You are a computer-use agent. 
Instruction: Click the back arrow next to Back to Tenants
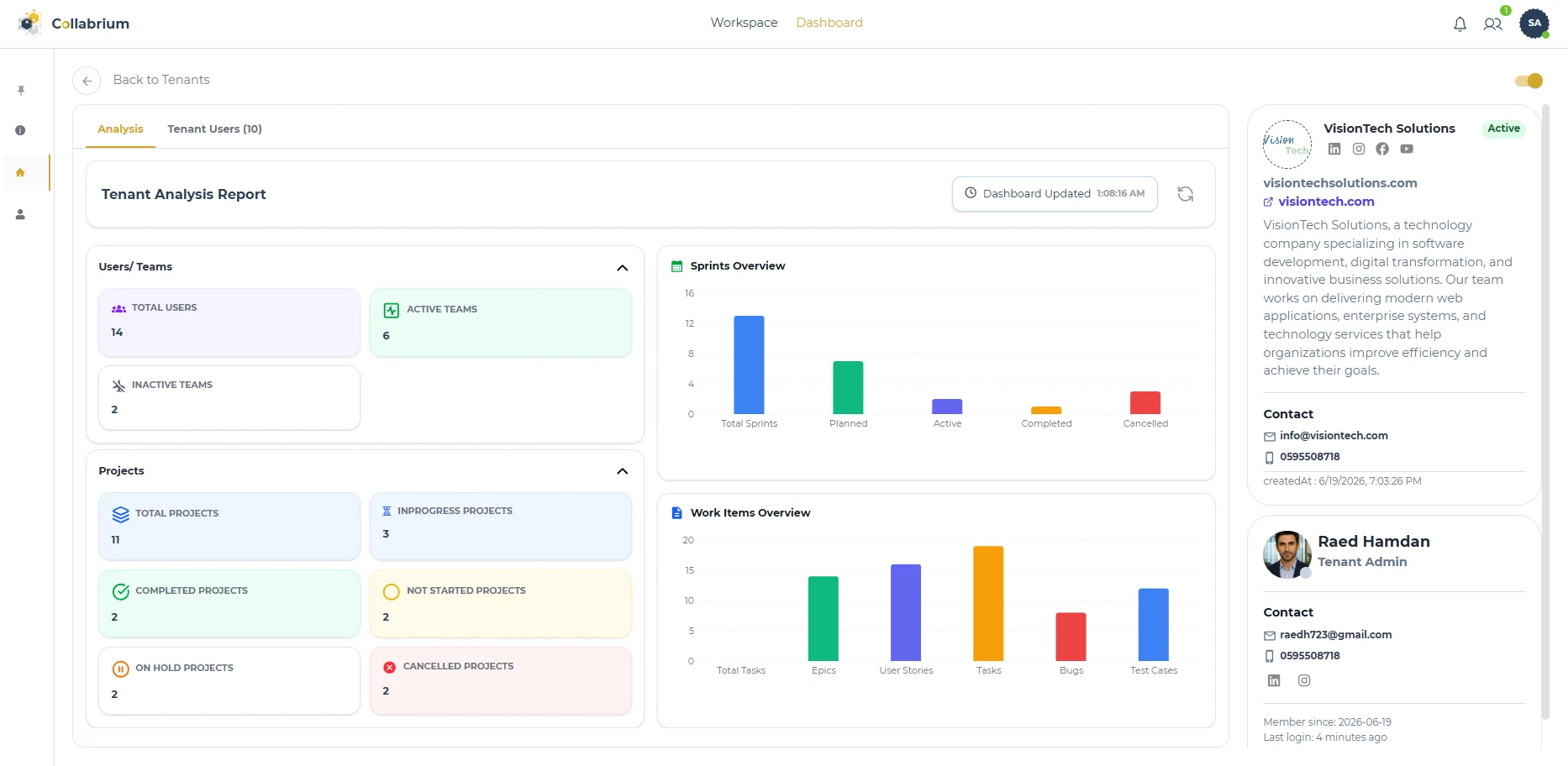[x=87, y=81]
